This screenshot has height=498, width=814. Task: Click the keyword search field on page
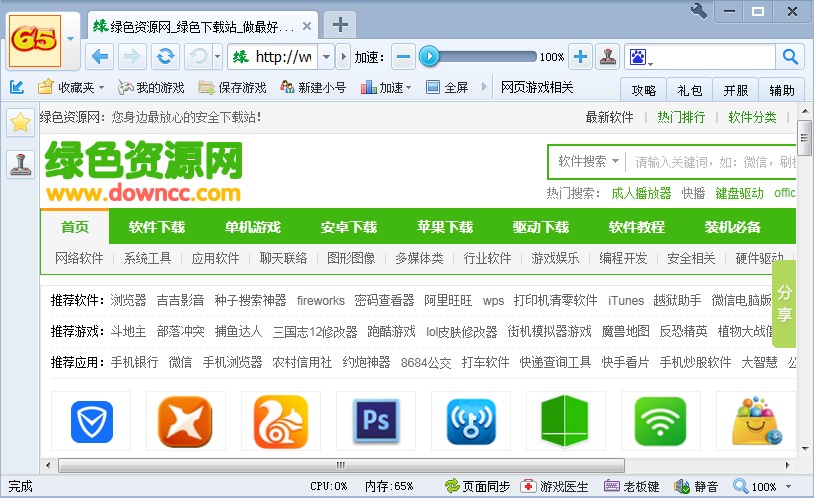[x=711, y=162]
